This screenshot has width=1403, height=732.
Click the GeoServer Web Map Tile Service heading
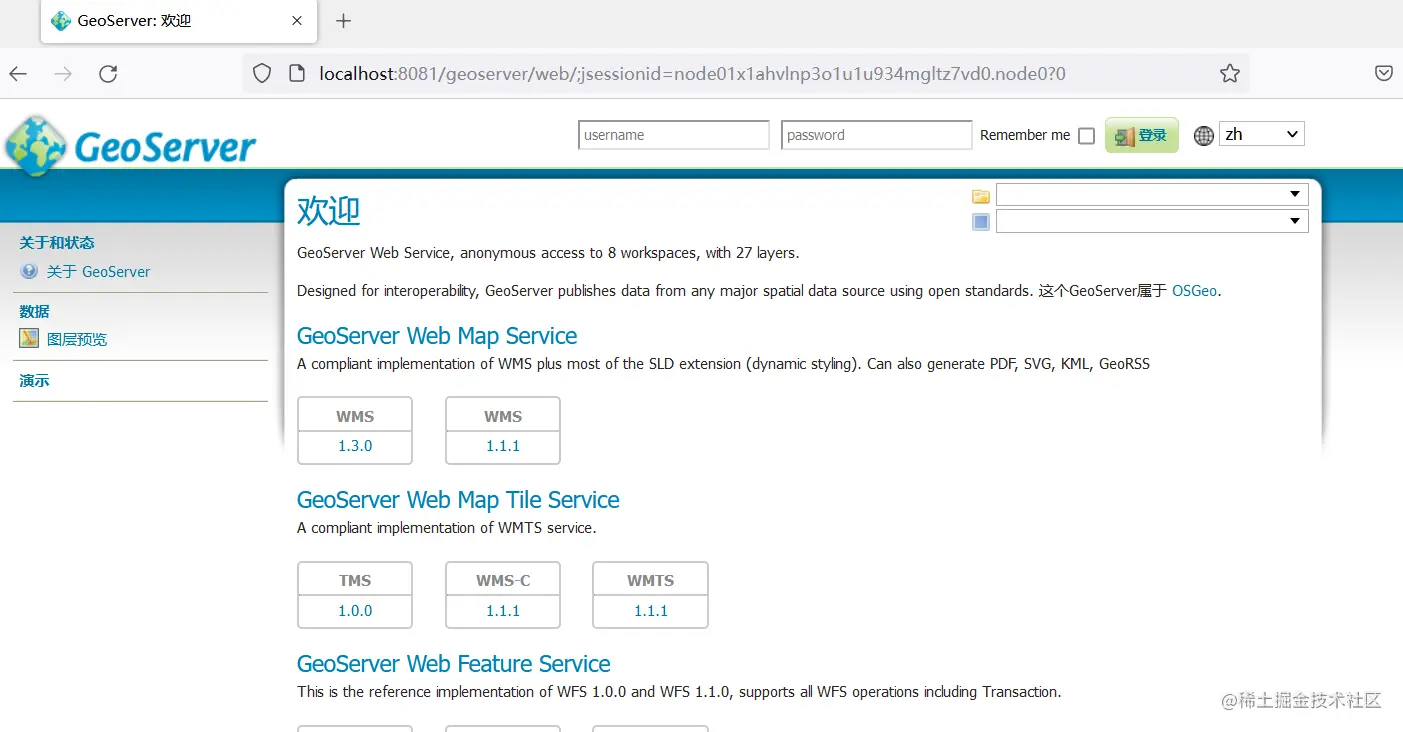[458, 500]
